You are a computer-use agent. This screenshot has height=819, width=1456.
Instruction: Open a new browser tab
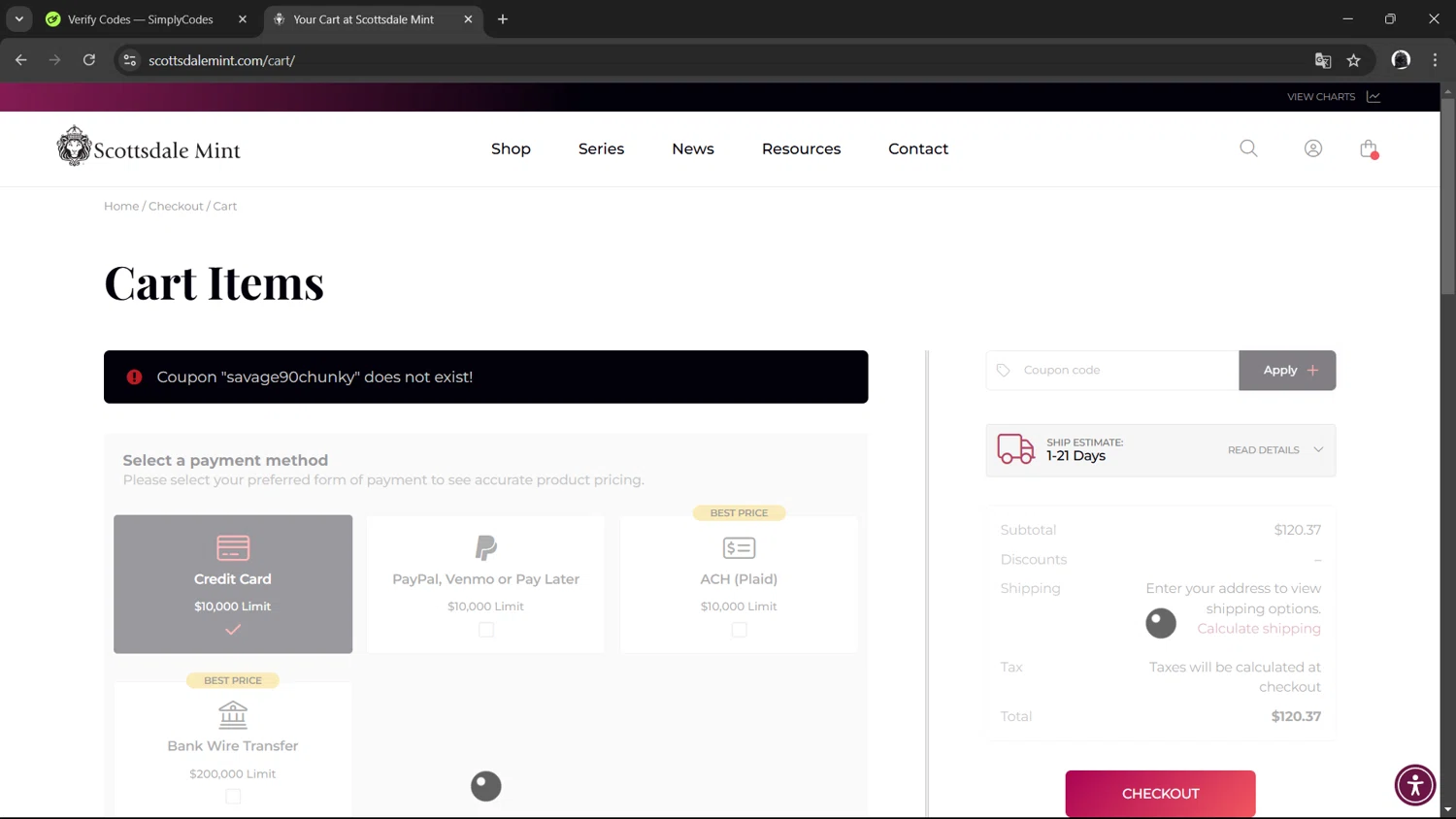point(503,19)
